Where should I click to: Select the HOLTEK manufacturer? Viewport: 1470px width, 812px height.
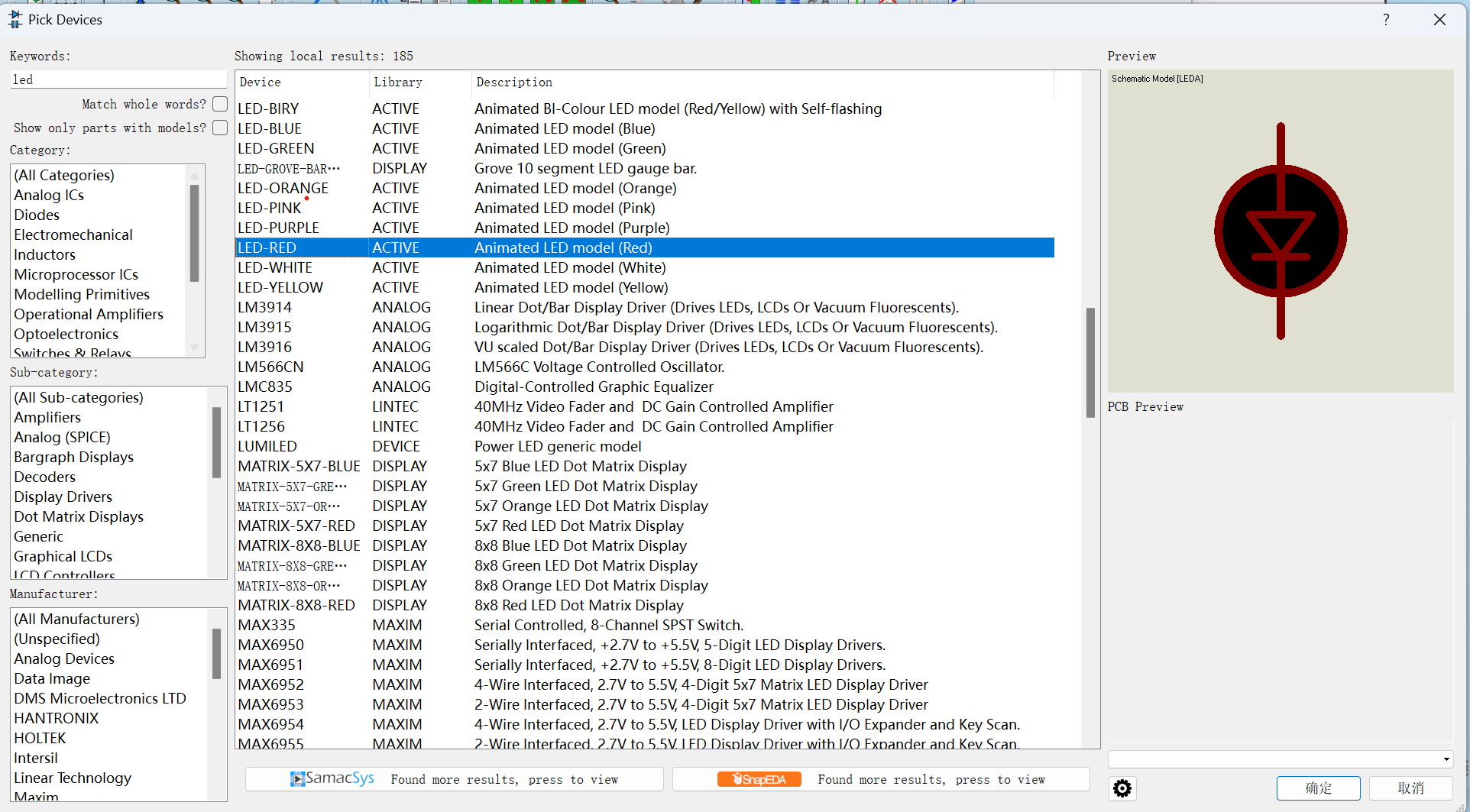click(x=40, y=738)
